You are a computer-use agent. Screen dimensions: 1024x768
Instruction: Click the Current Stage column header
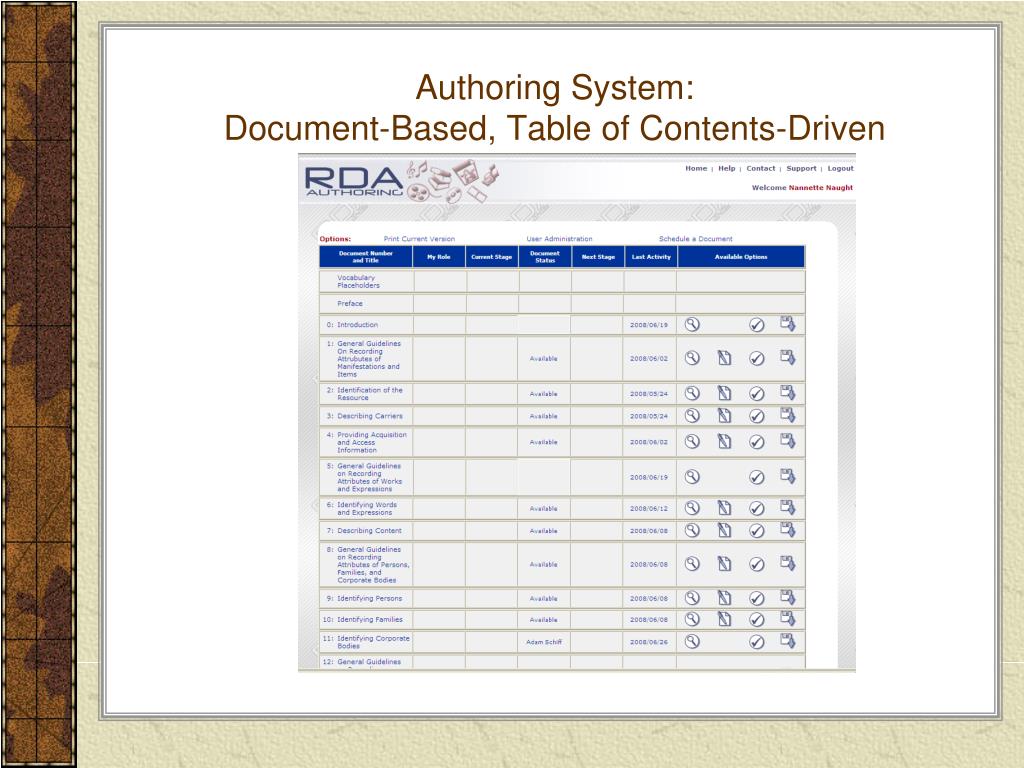click(x=492, y=257)
